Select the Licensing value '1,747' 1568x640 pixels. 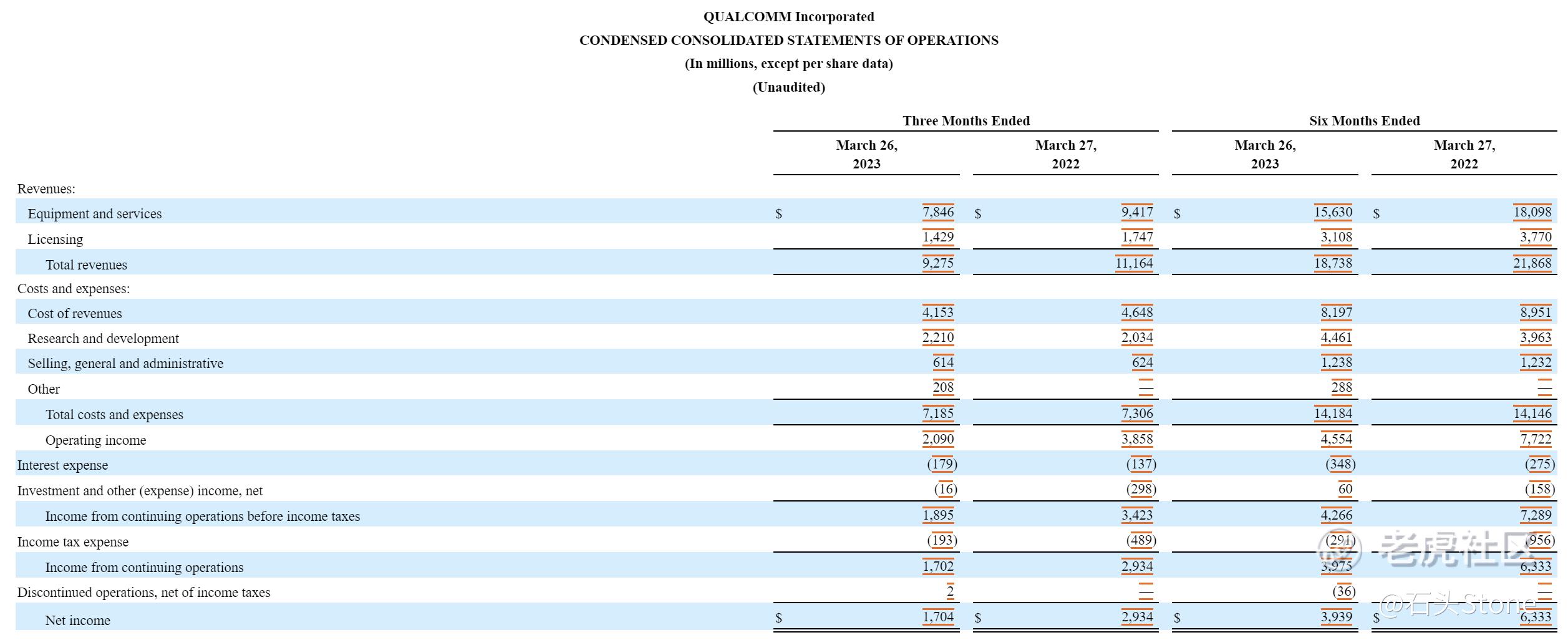[x=1137, y=237]
